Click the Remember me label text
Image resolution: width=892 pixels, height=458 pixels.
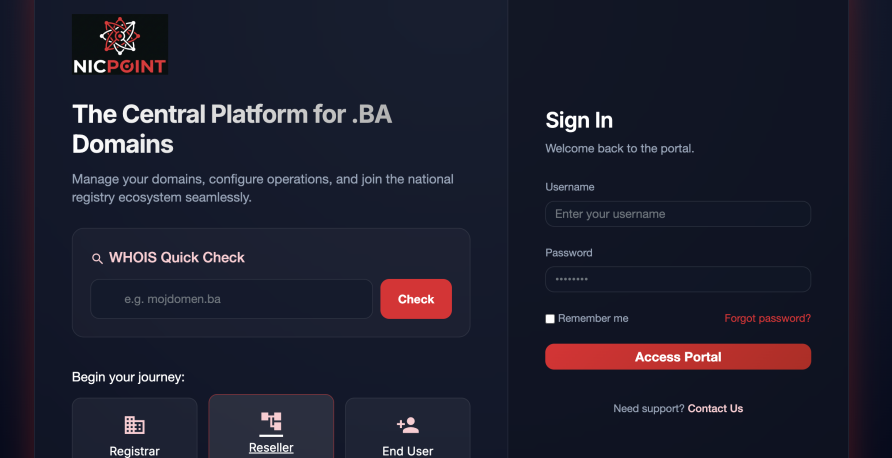[593, 318]
